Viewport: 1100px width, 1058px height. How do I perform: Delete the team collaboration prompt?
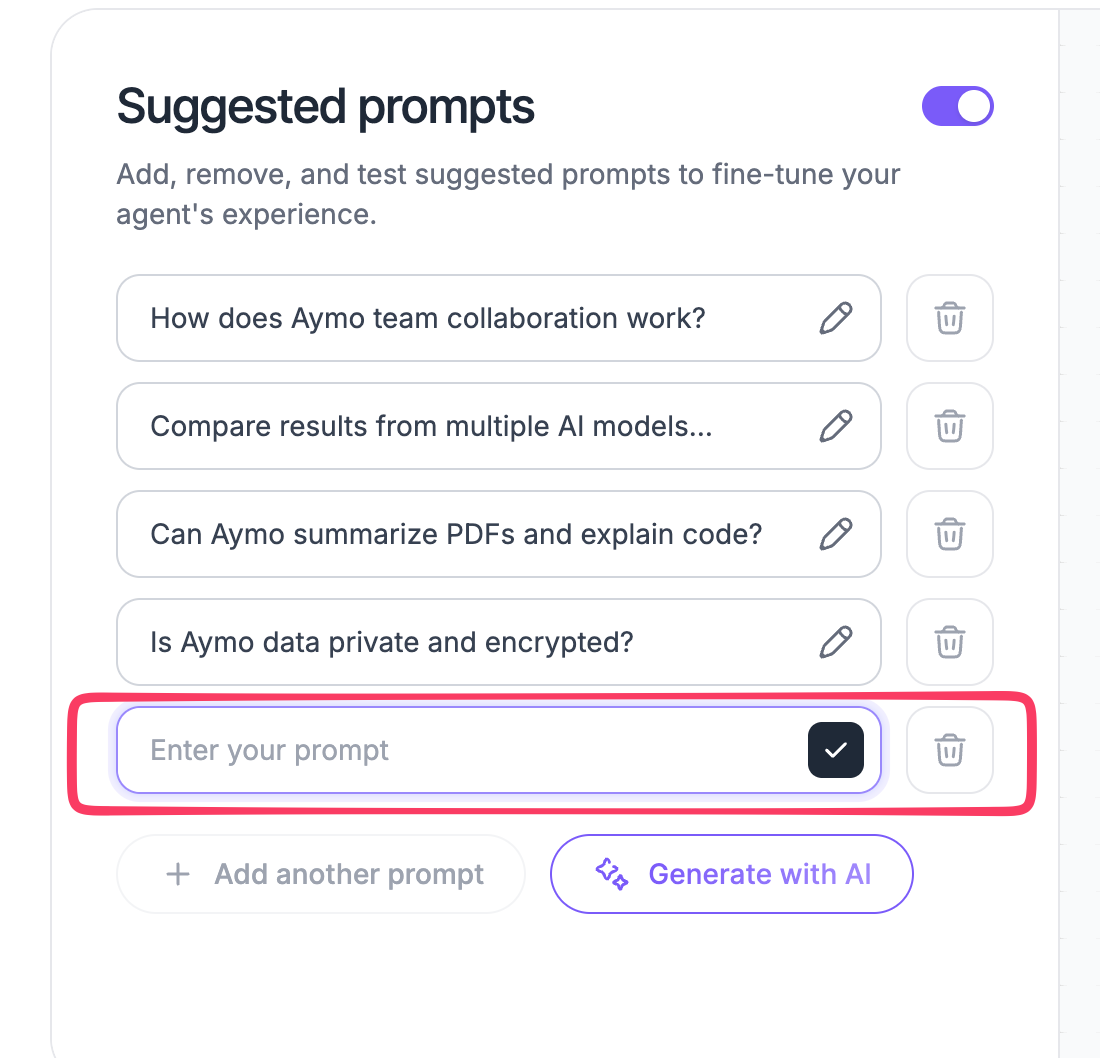[950, 319]
